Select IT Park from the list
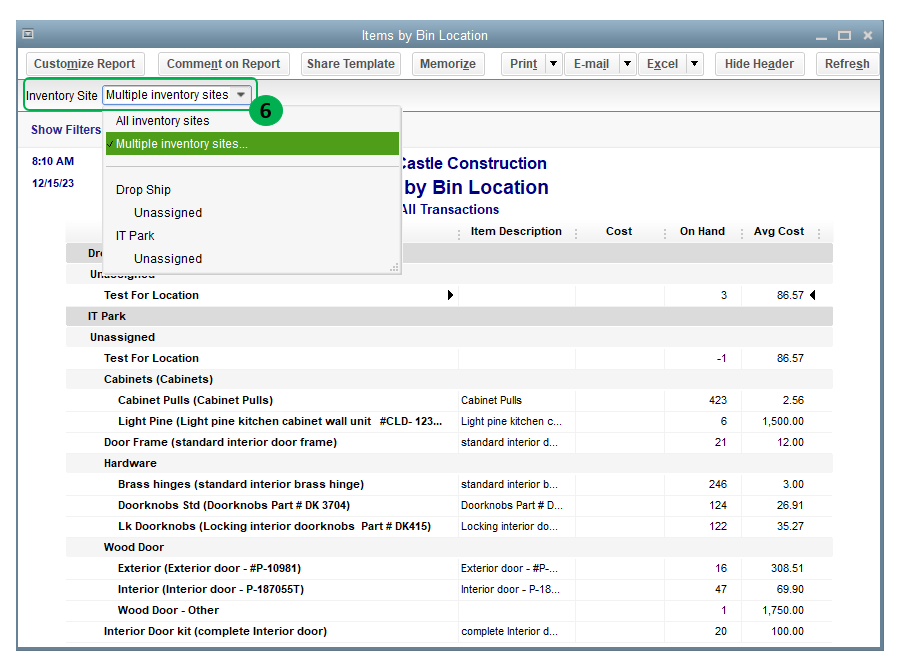The width and height of the screenshot is (900, 671). coord(135,236)
